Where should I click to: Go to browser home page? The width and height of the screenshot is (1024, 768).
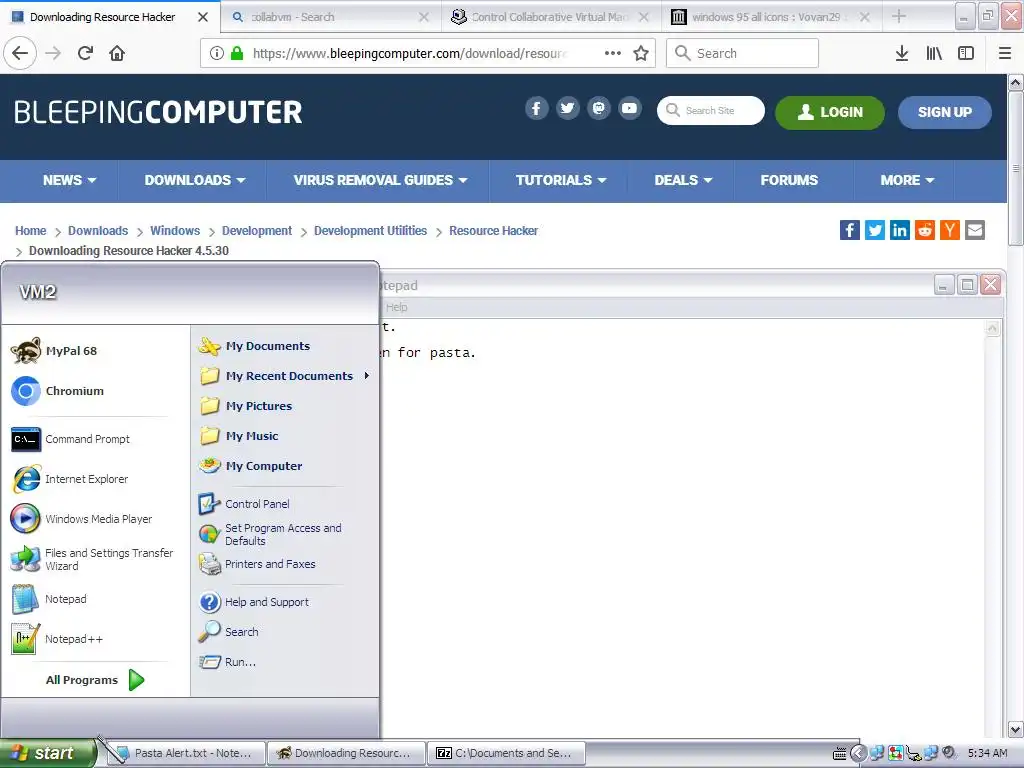[x=117, y=53]
